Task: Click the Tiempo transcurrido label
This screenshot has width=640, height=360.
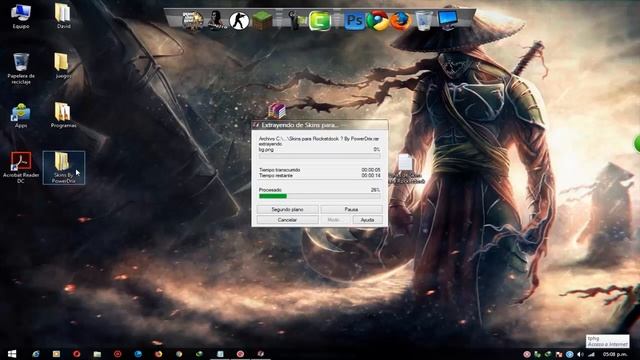Action: tap(280, 170)
